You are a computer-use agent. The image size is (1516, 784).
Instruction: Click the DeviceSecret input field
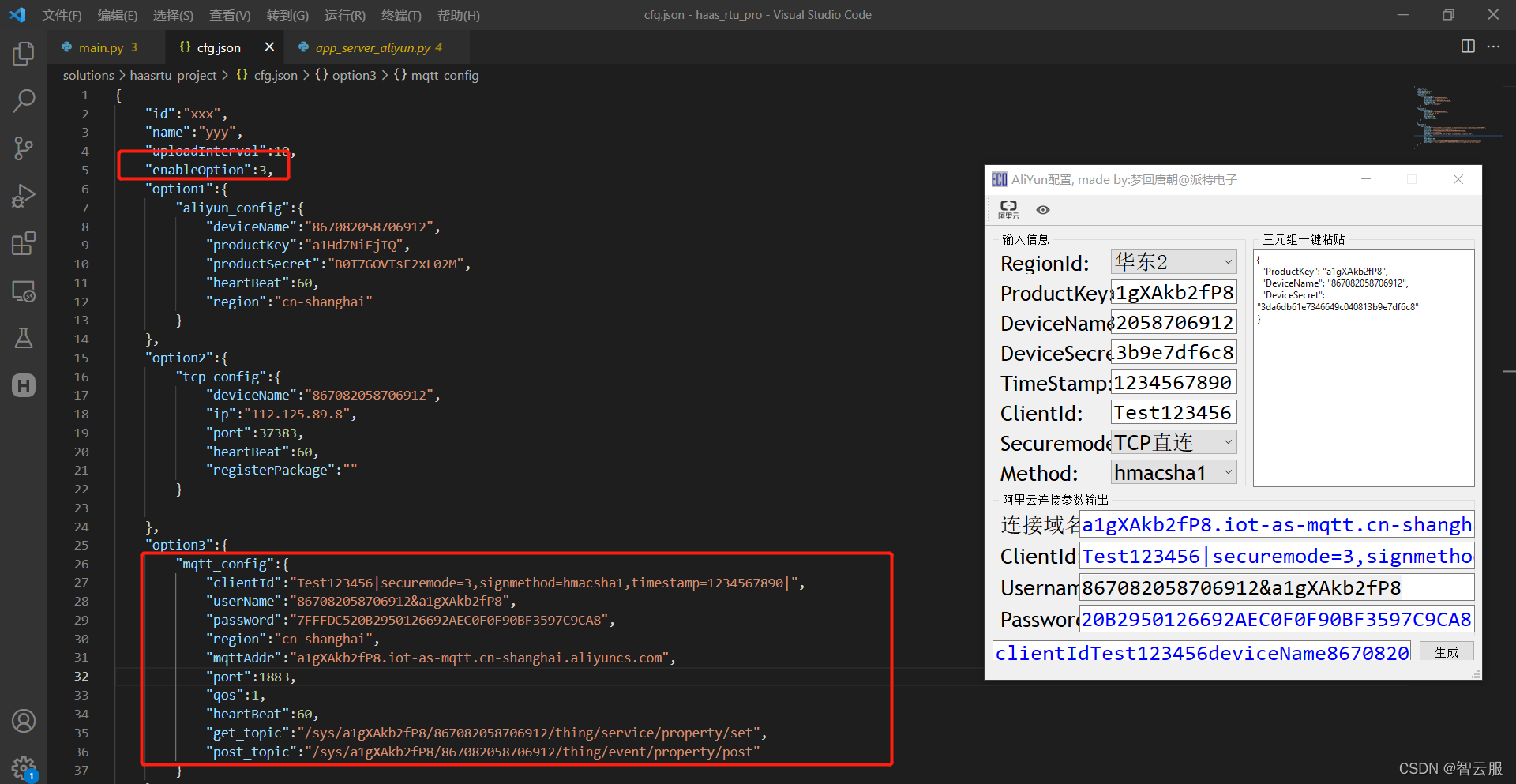[x=1173, y=352]
